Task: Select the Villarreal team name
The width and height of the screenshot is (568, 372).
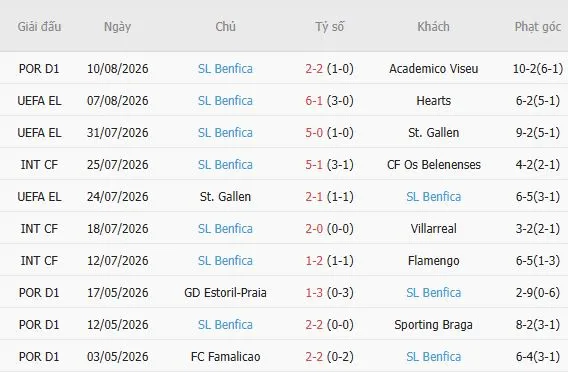Action: (x=433, y=229)
